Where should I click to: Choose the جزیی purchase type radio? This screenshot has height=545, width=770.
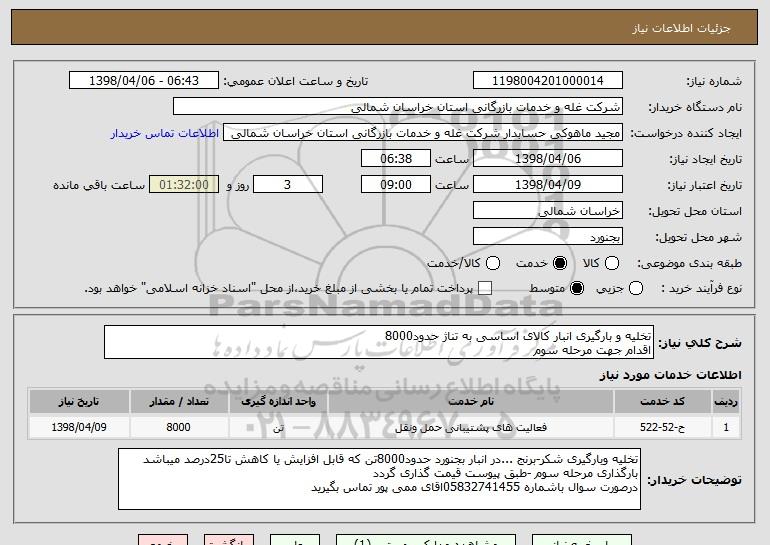635,288
